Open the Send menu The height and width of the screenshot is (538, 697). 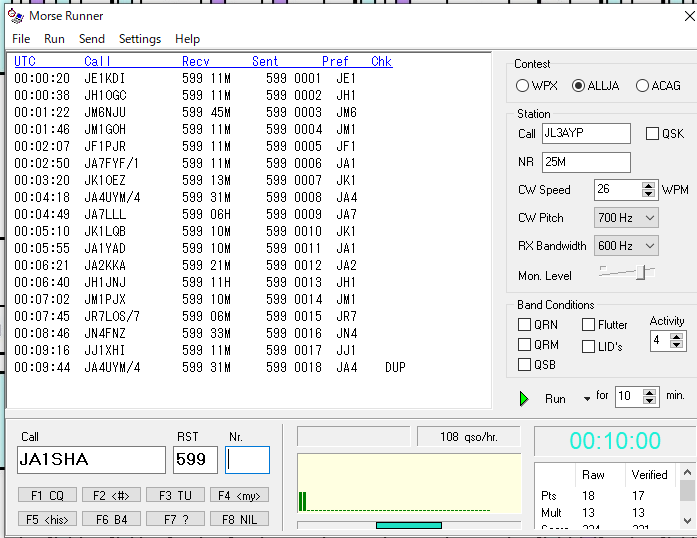pos(92,39)
